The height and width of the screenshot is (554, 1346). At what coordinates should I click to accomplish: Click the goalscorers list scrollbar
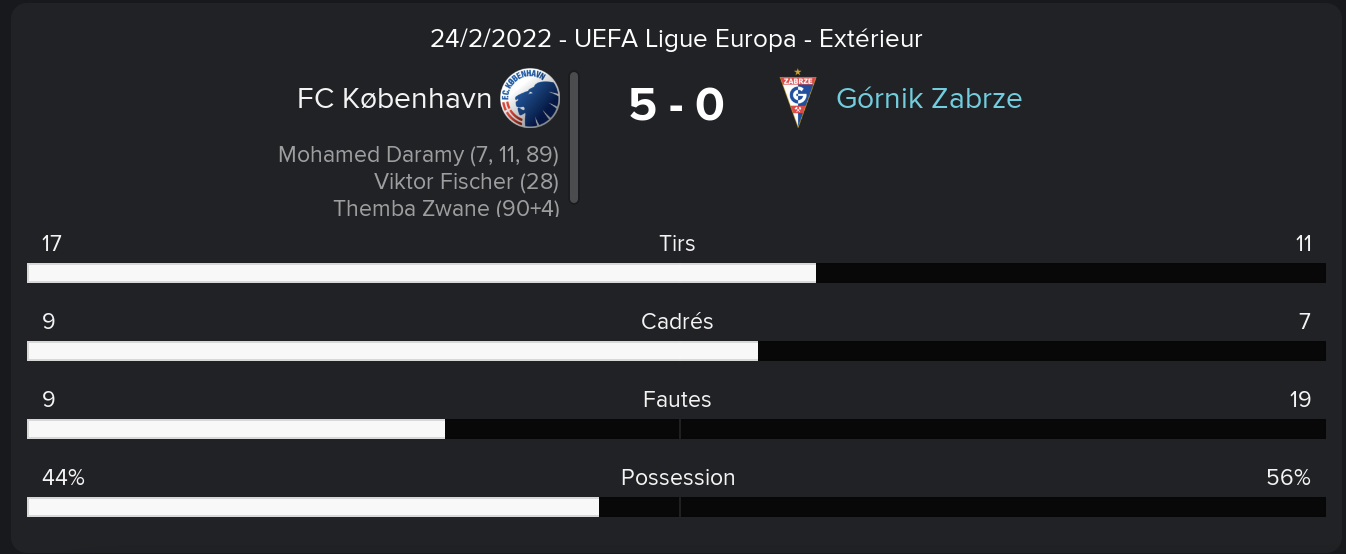(x=574, y=137)
